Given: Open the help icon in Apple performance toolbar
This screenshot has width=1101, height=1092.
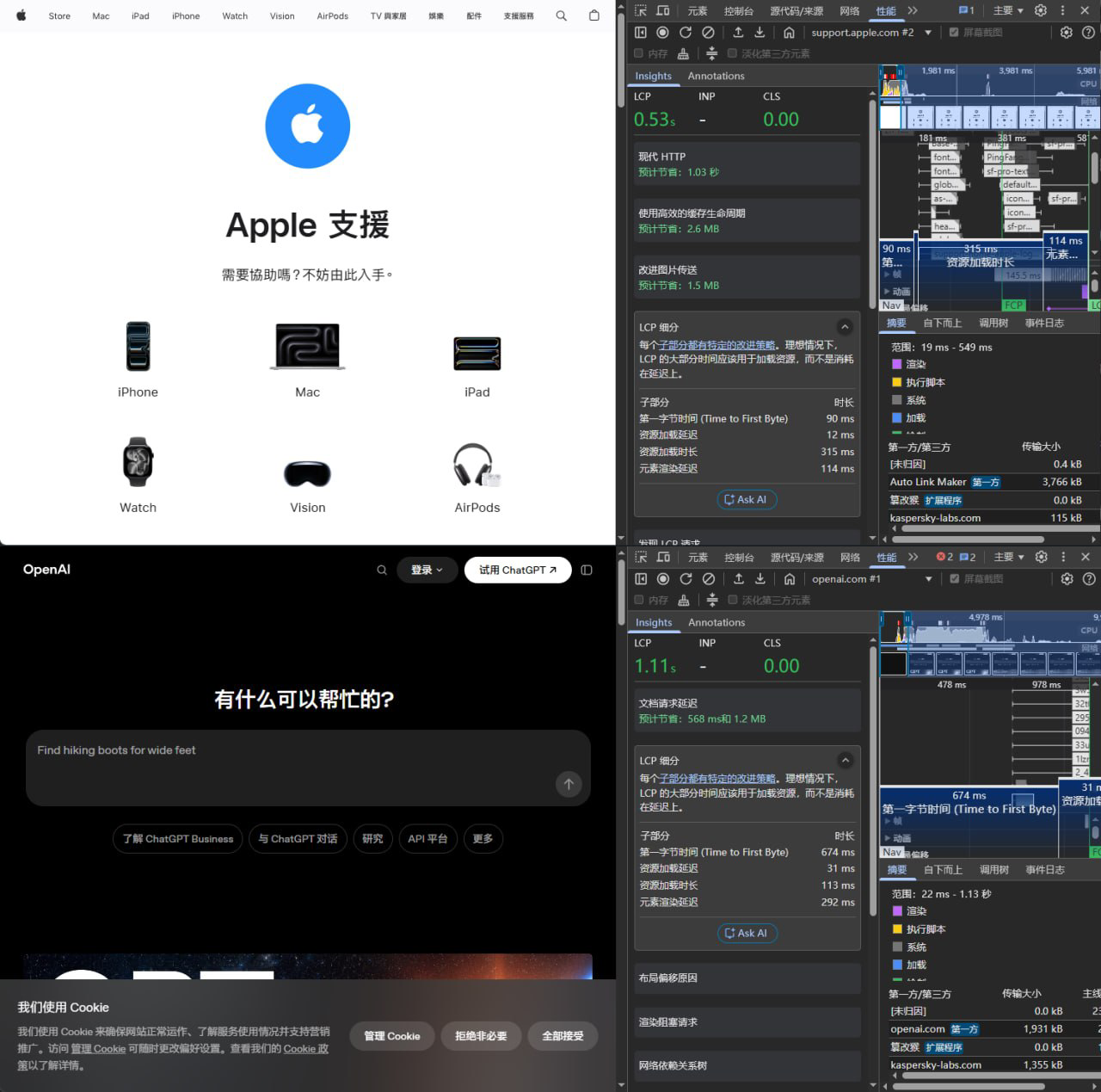Looking at the screenshot, I should tap(1089, 32).
